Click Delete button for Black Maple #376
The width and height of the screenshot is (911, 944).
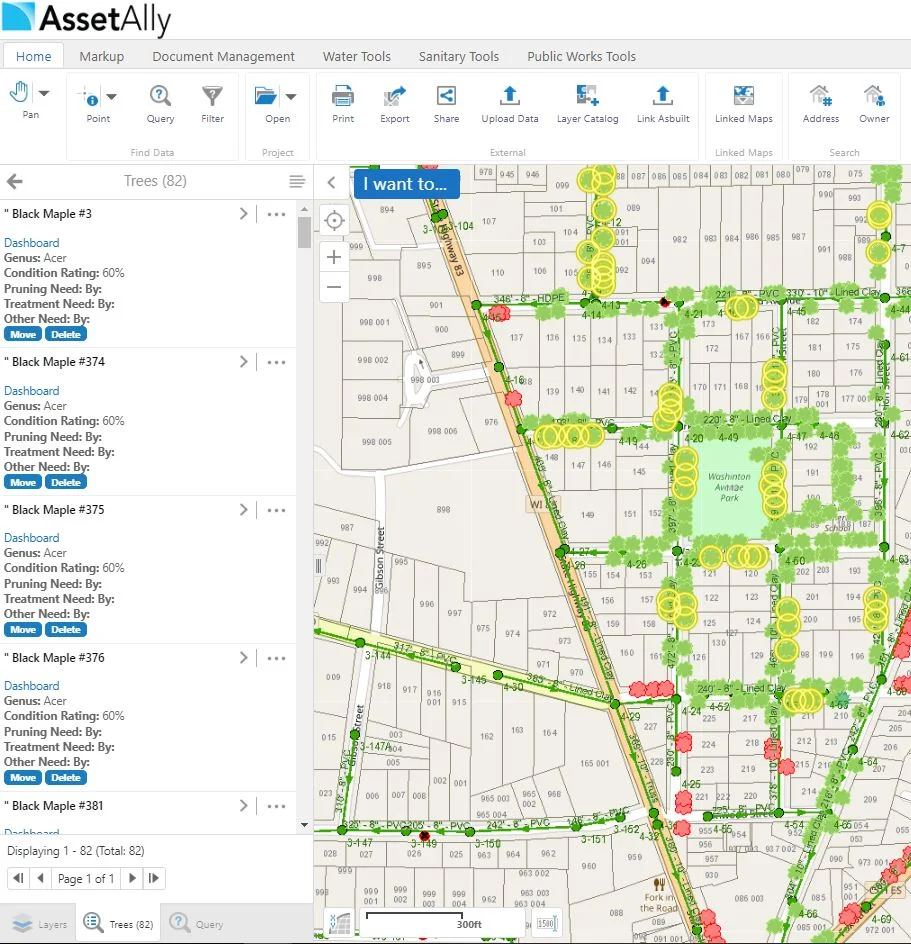pyautogui.click(x=66, y=778)
